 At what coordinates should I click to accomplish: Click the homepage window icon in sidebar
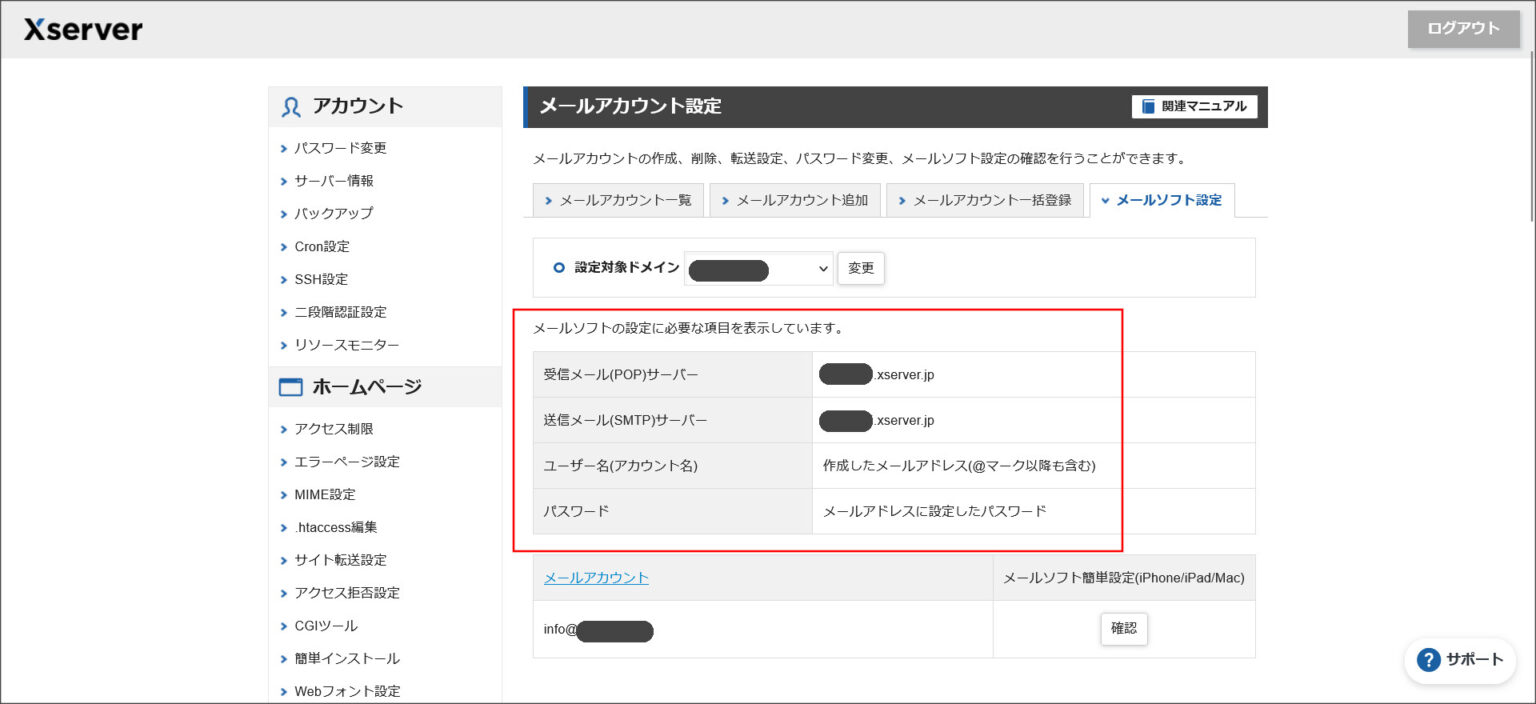coord(291,388)
